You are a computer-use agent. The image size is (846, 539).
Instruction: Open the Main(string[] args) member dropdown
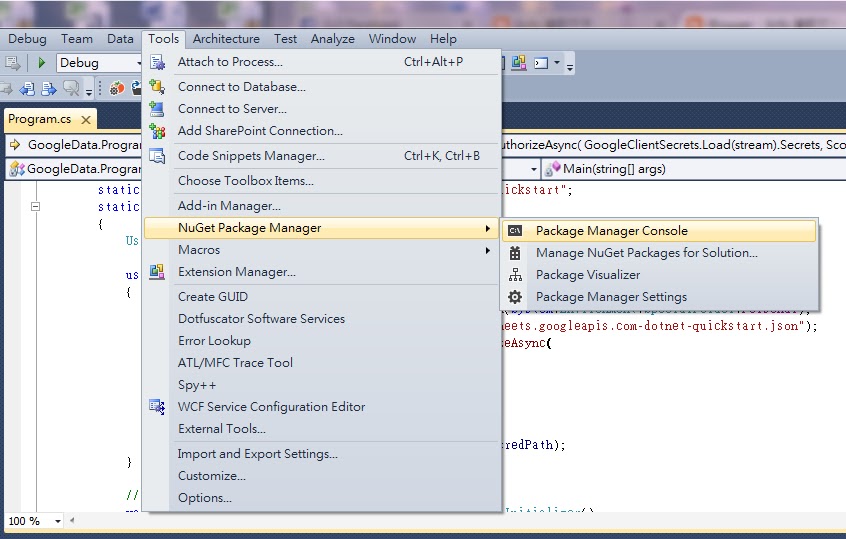pos(694,169)
